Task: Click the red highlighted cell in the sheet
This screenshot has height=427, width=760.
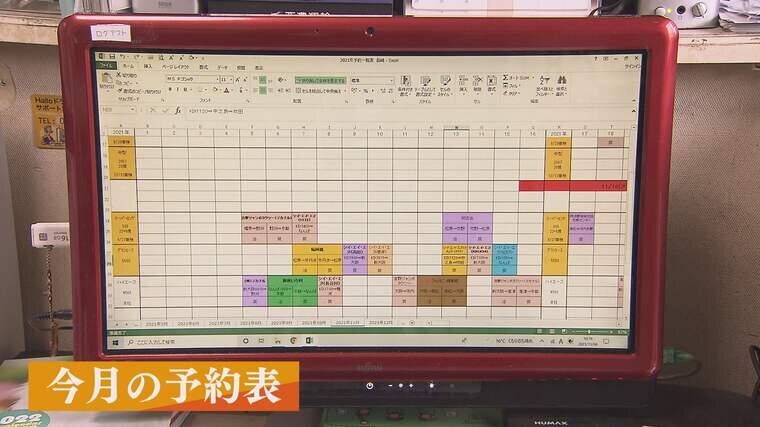Action: (573, 186)
